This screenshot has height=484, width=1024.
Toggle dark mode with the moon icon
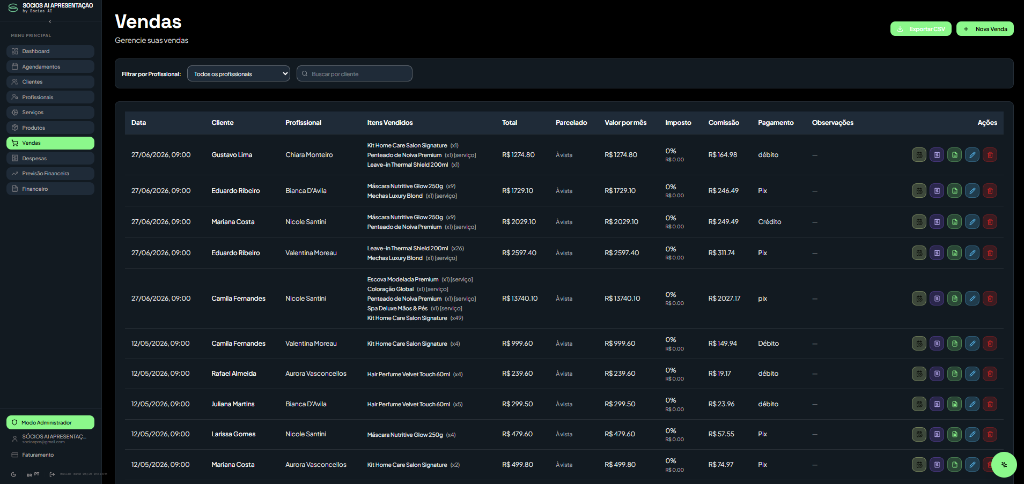[x=14, y=474]
